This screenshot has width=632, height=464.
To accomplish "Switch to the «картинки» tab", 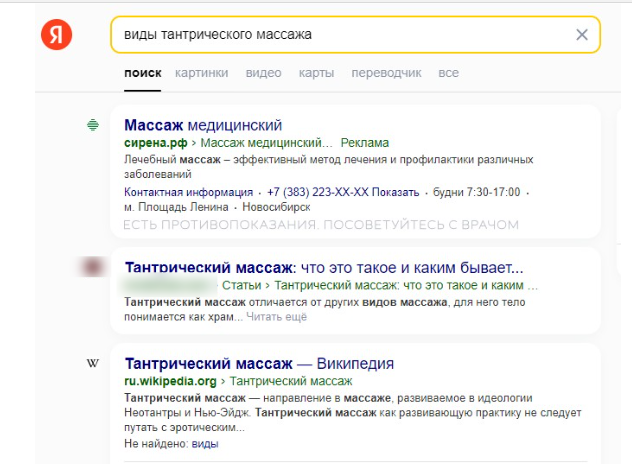I will click(x=201, y=73).
